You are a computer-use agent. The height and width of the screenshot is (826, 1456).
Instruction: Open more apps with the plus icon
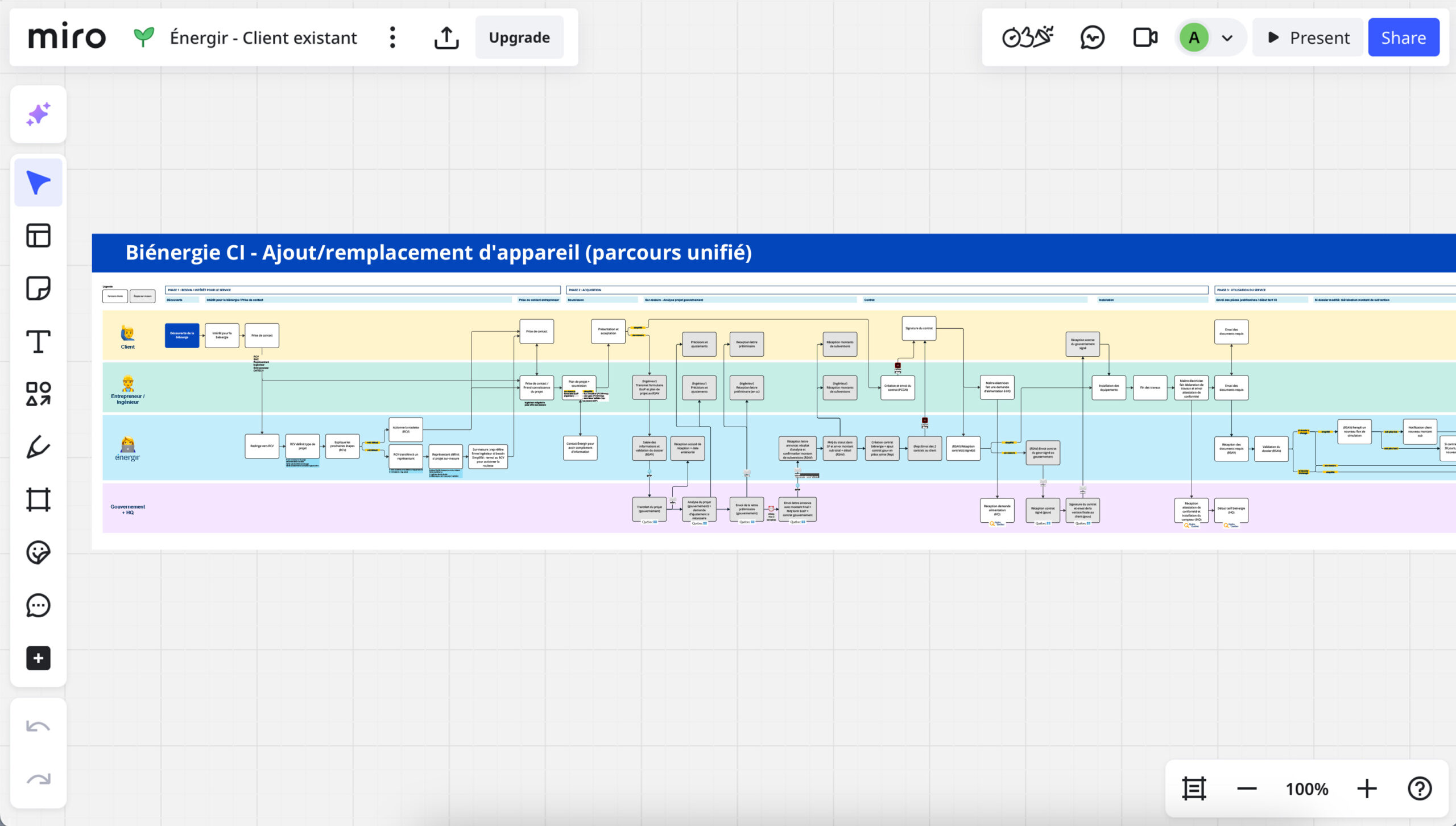point(38,658)
